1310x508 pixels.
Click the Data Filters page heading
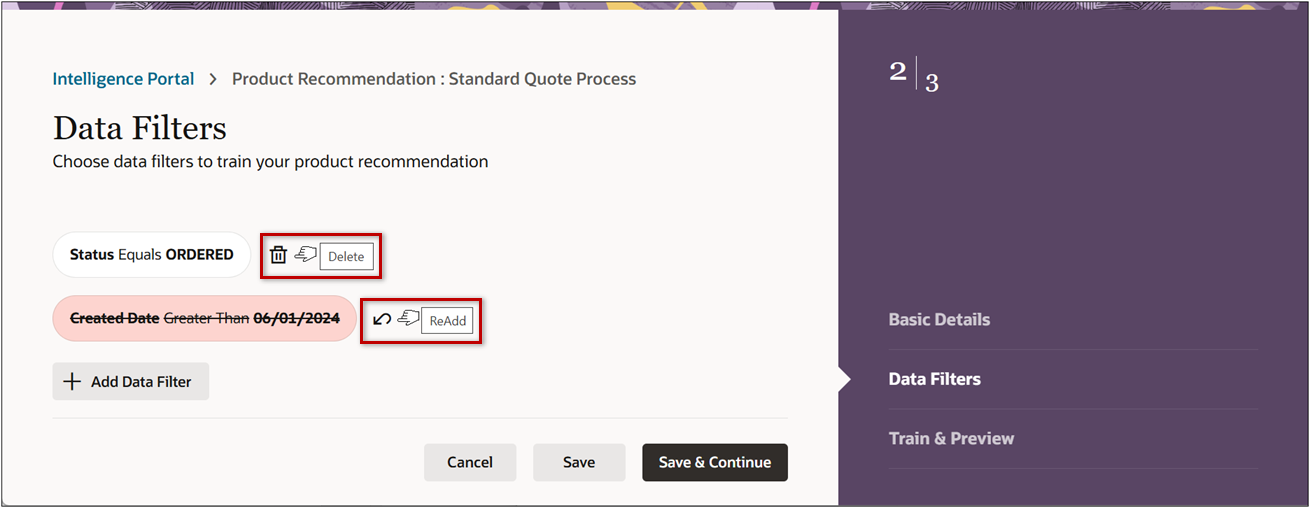[140, 128]
